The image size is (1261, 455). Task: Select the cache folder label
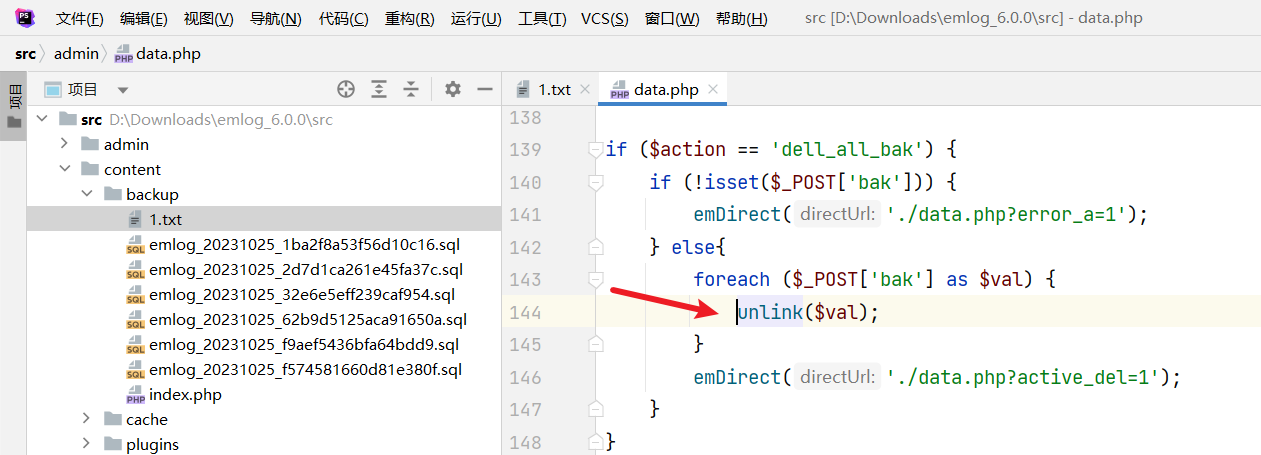click(147, 419)
